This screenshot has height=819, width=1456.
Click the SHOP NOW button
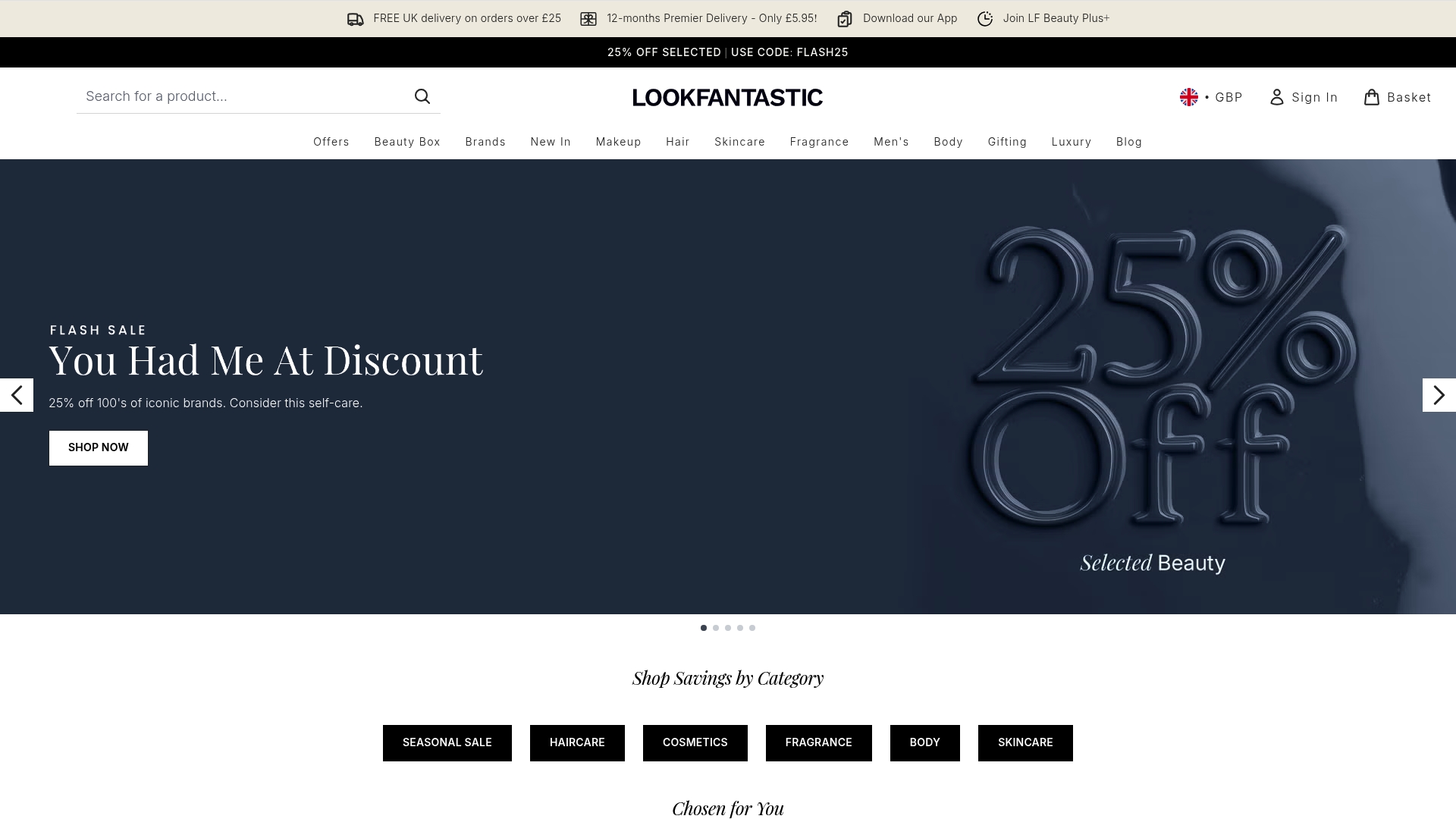click(x=98, y=447)
